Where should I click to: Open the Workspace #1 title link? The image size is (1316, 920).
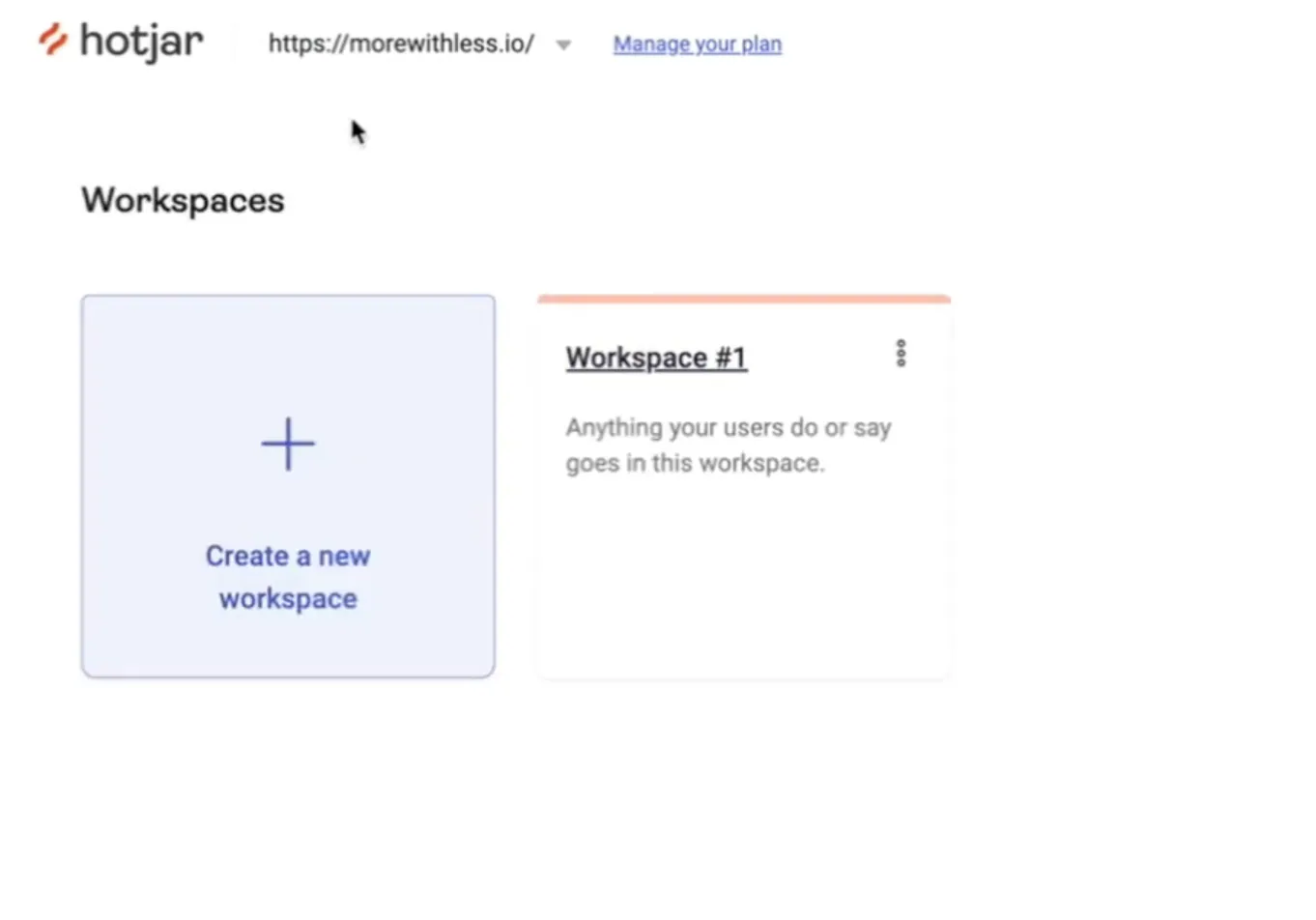(x=656, y=358)
